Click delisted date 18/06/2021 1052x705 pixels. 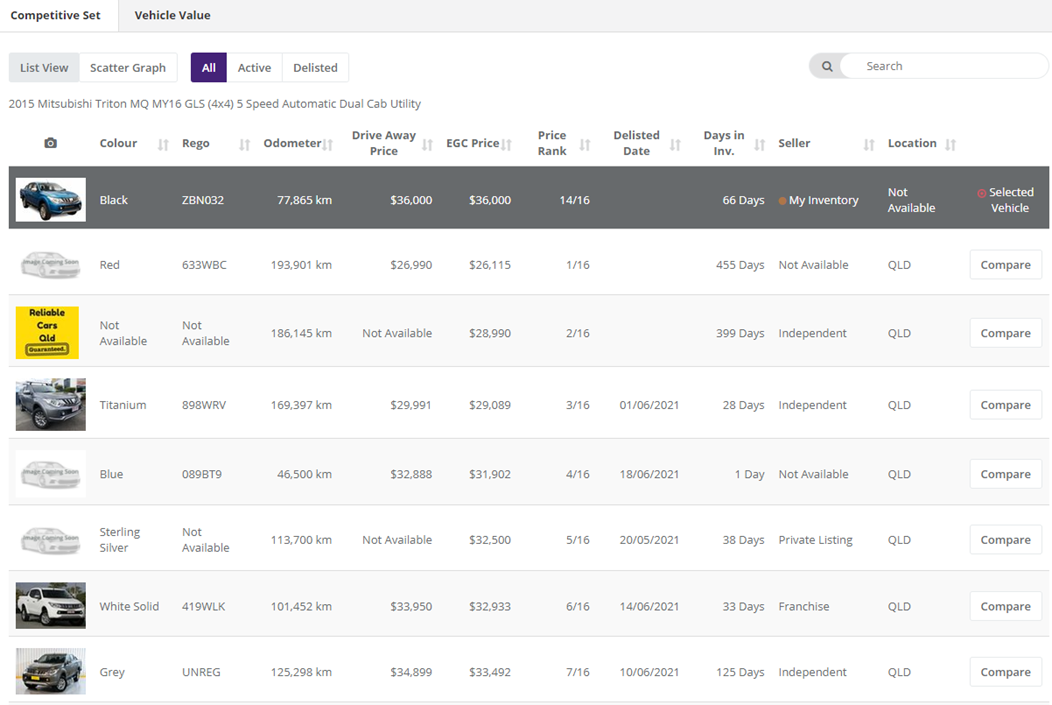pyautogui.click(x=649, y=474)
